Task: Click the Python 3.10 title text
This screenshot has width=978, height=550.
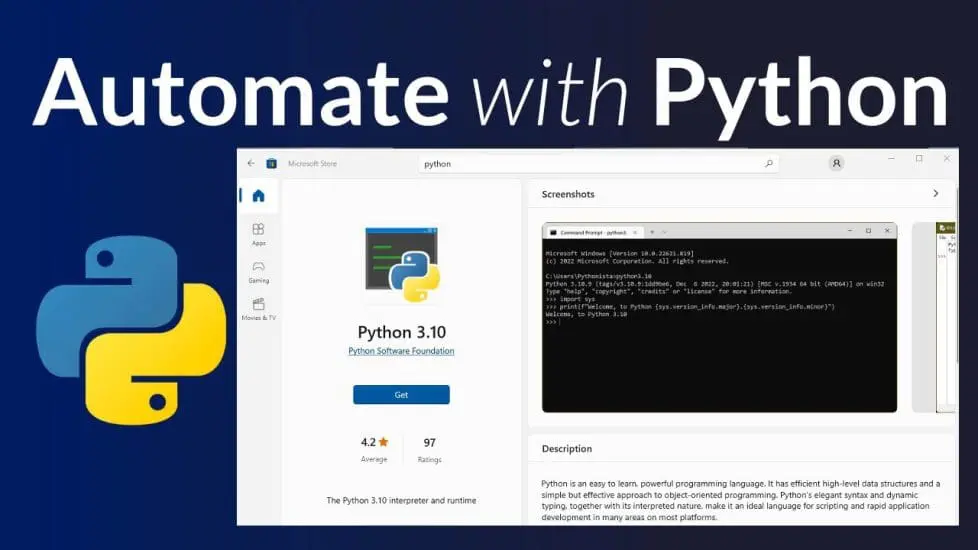Action: (402, 332)
